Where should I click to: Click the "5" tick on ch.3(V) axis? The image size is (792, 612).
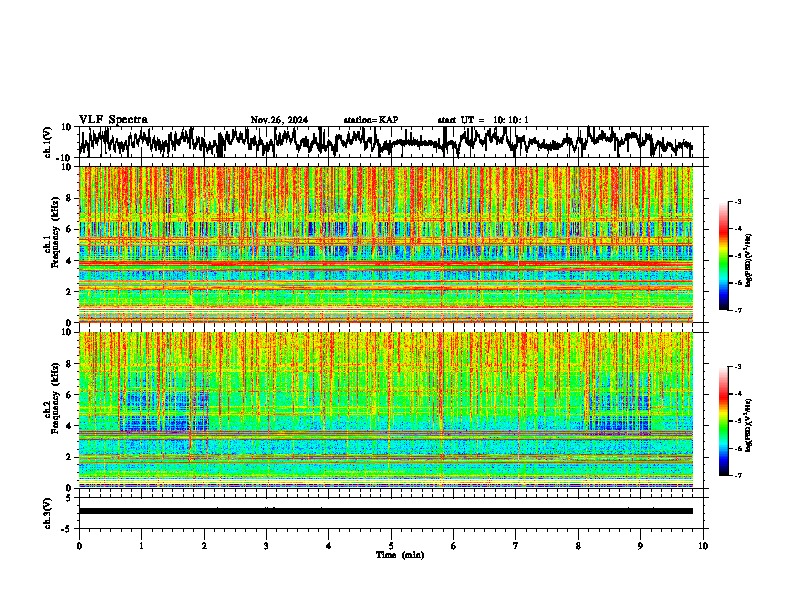coord(70,498)
